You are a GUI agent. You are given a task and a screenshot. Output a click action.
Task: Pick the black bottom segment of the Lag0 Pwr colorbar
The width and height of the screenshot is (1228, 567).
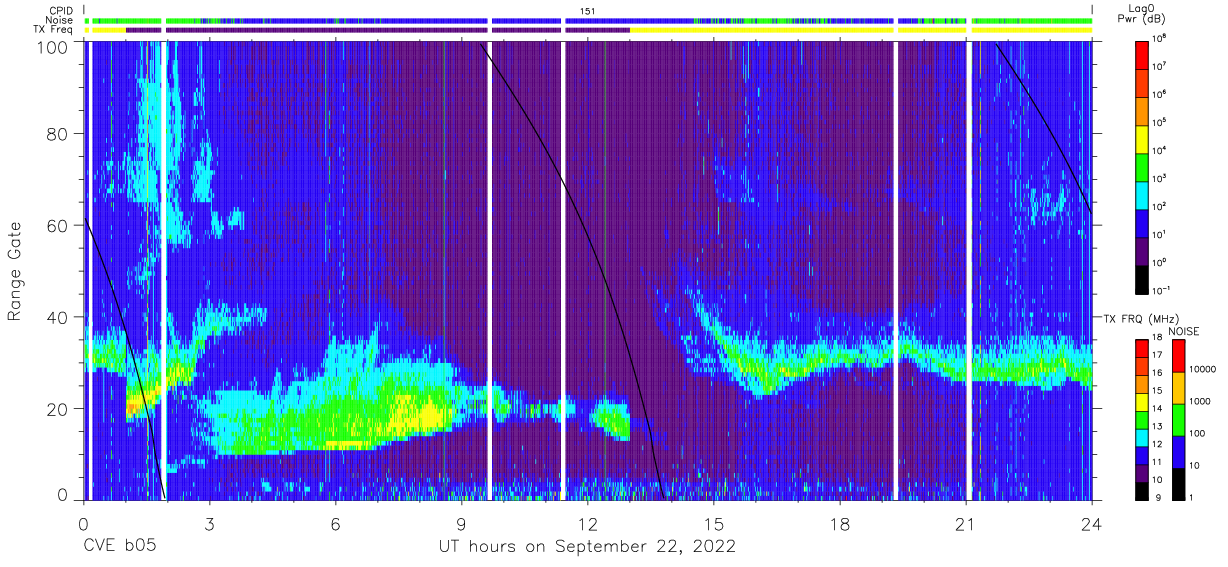[1143, 278]
